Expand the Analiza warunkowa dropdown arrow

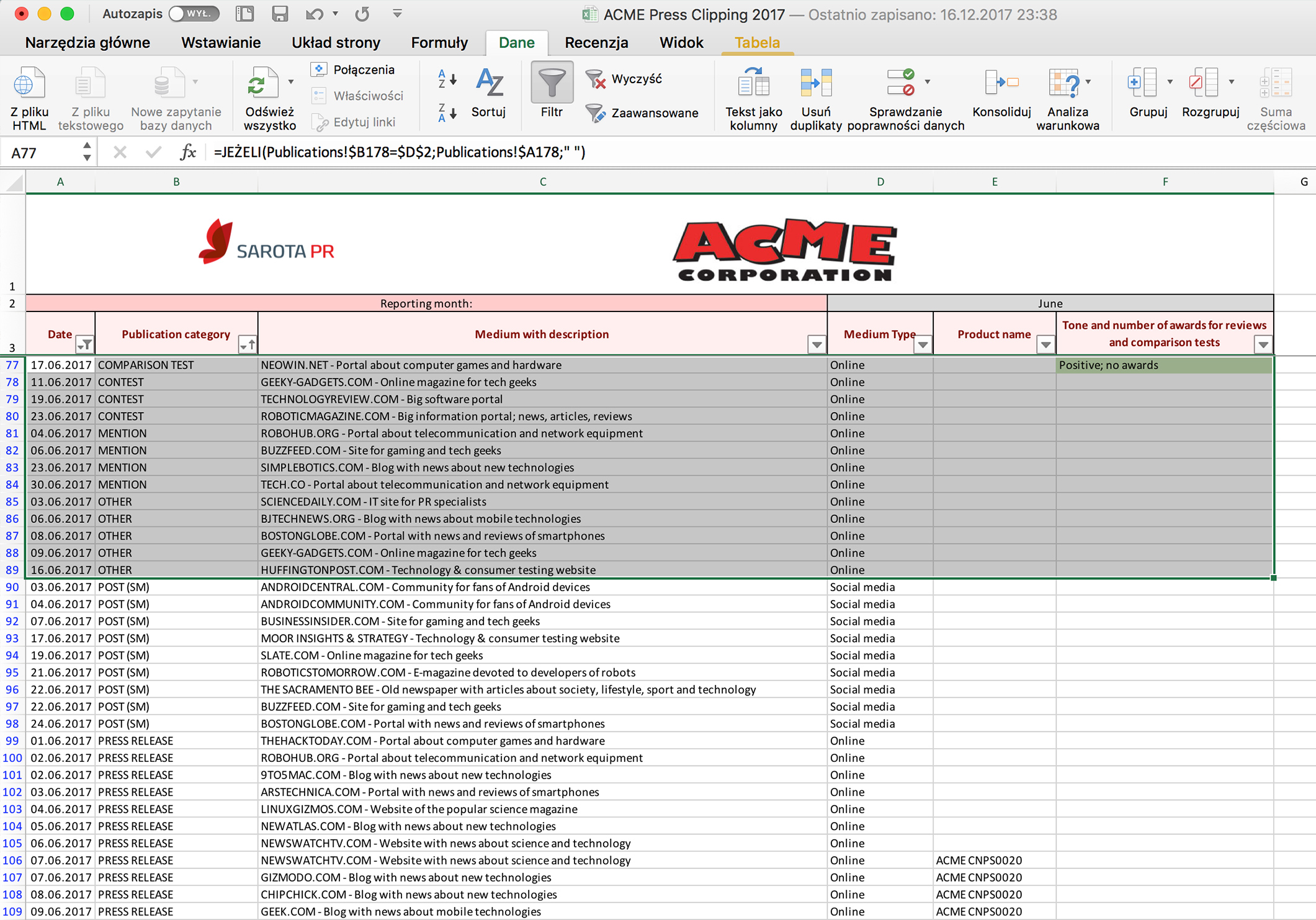(1088, 82)
